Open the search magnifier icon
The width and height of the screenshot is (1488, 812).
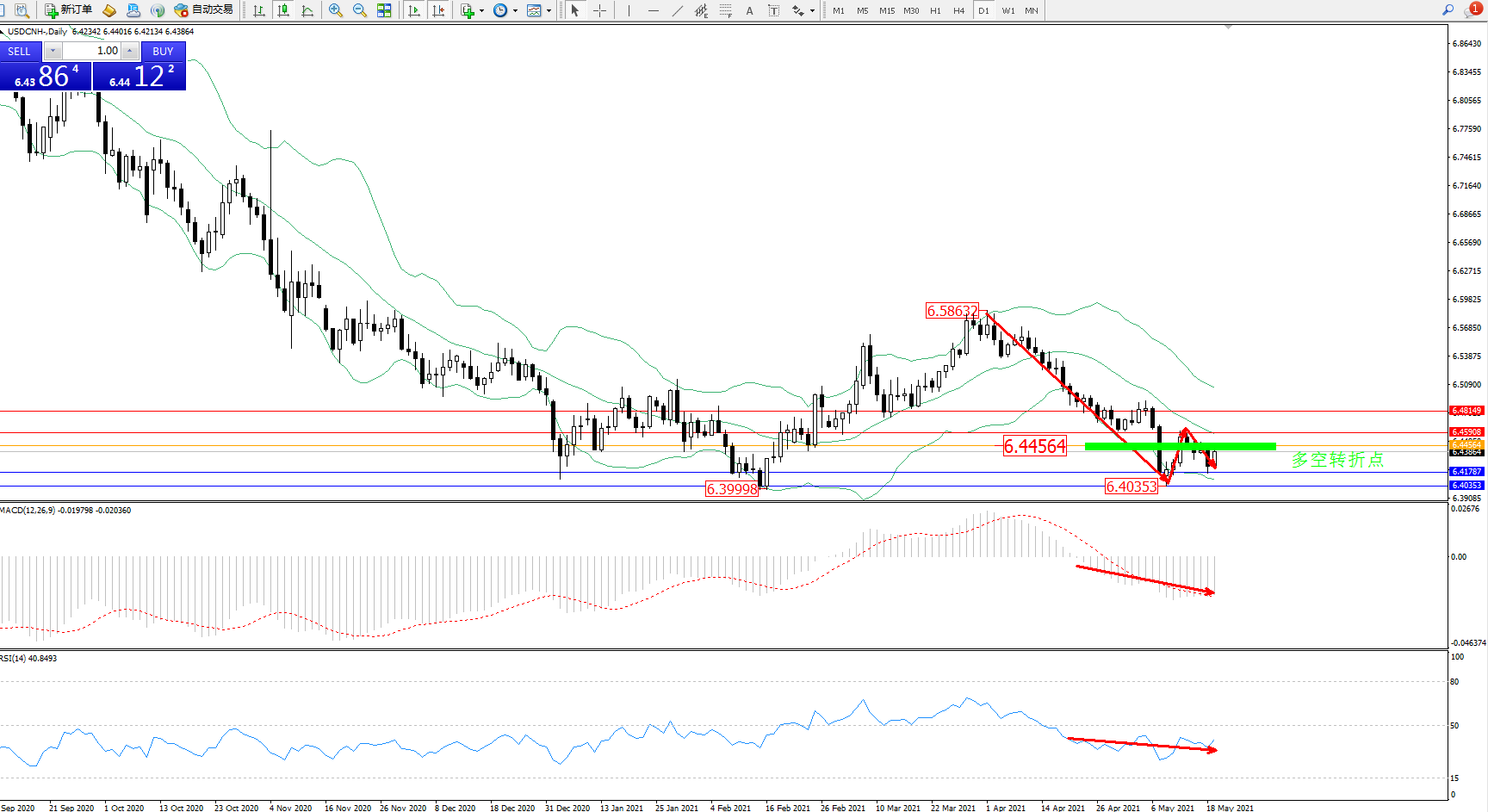pos(1448,10)
